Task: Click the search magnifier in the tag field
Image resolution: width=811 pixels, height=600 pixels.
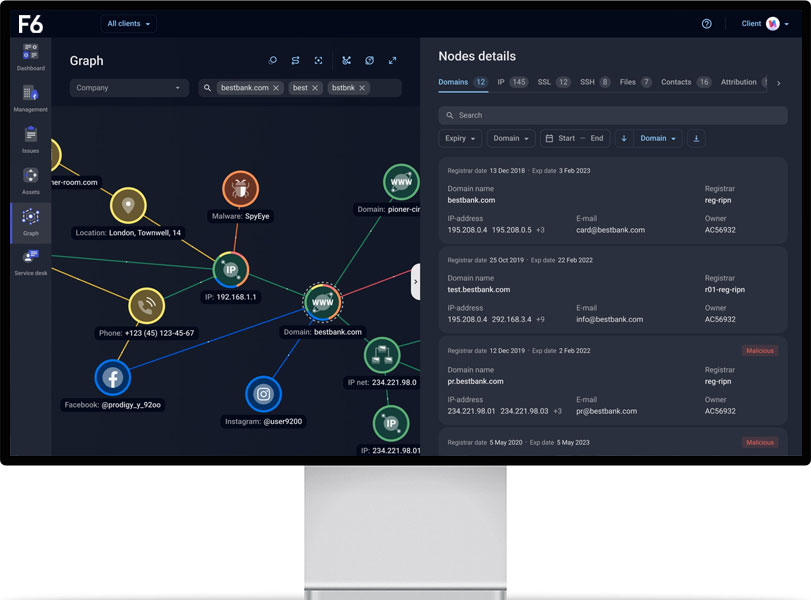Action: point(207,88)
